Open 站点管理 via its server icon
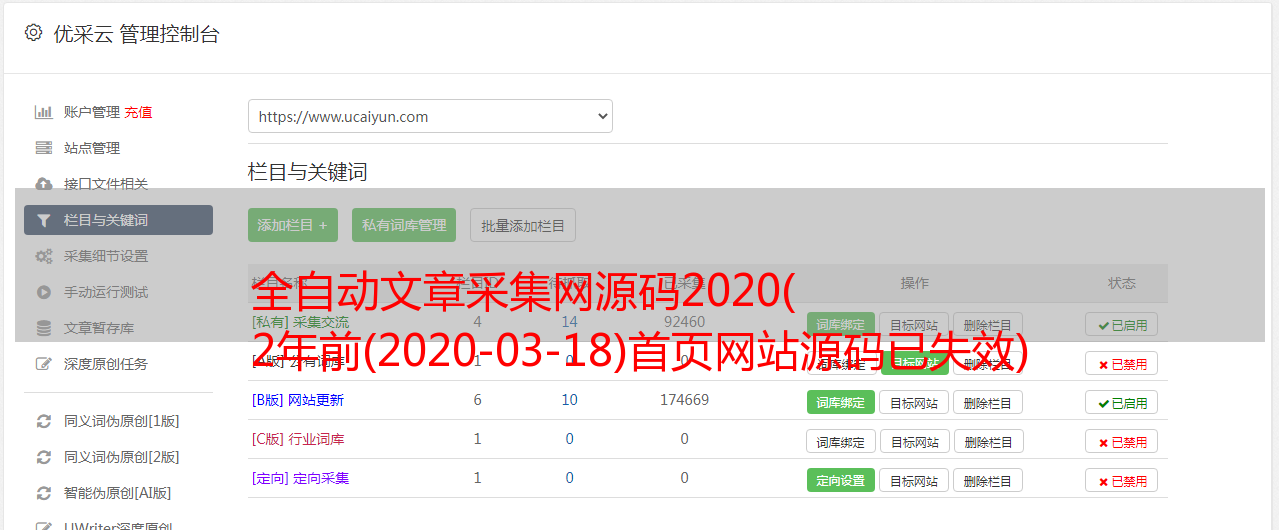This screenshot has height=530, width=1279. pyautogui.click(x=44, y=148)
